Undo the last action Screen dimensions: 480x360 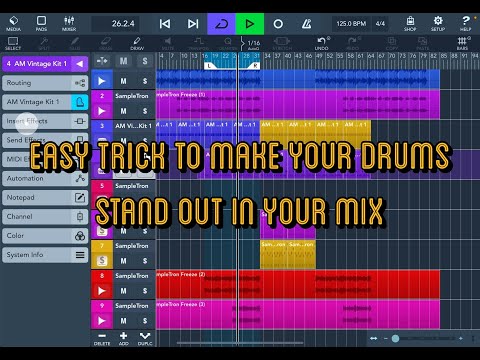322,44
